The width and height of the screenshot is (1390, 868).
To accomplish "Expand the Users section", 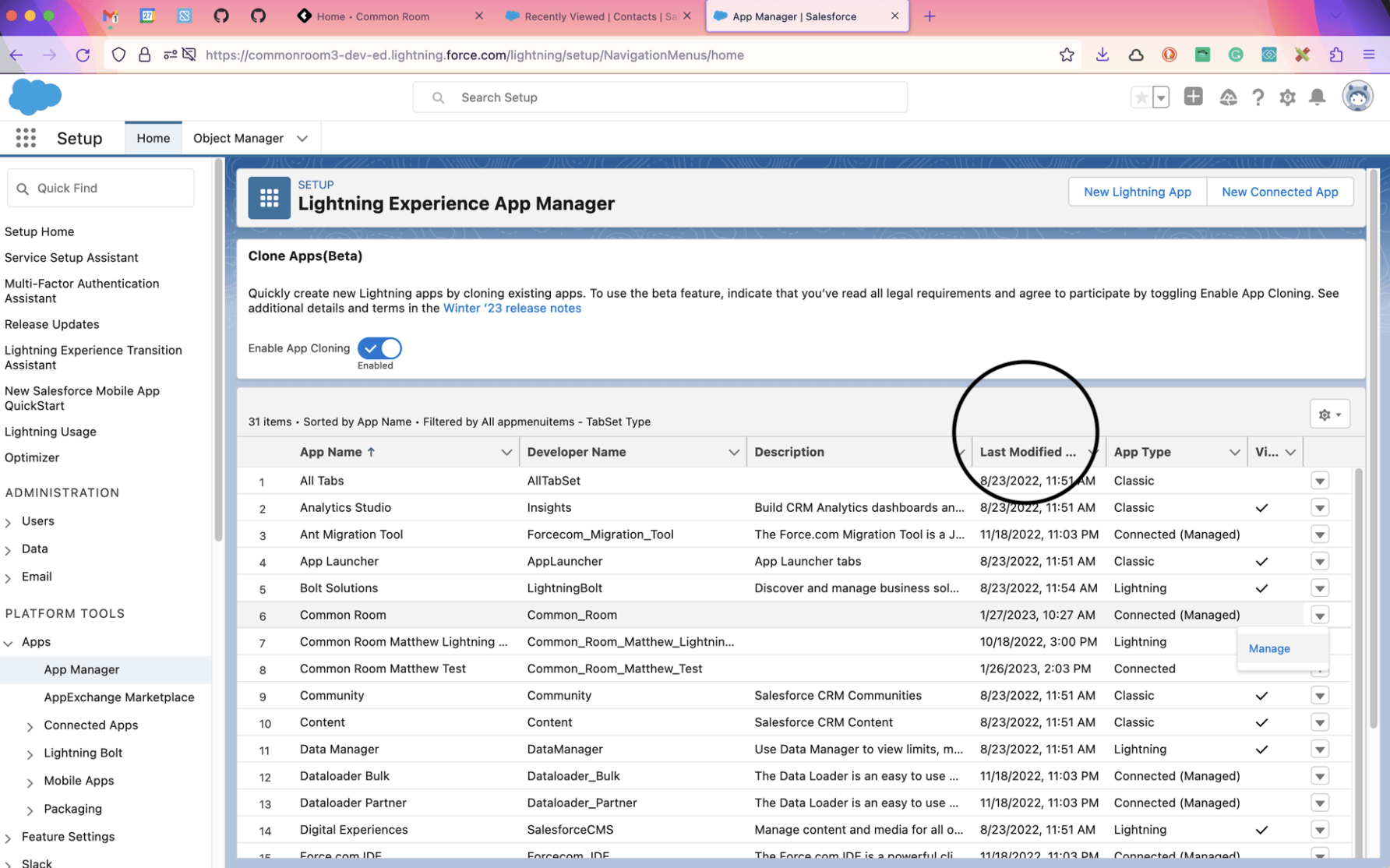I will point(9,522).
